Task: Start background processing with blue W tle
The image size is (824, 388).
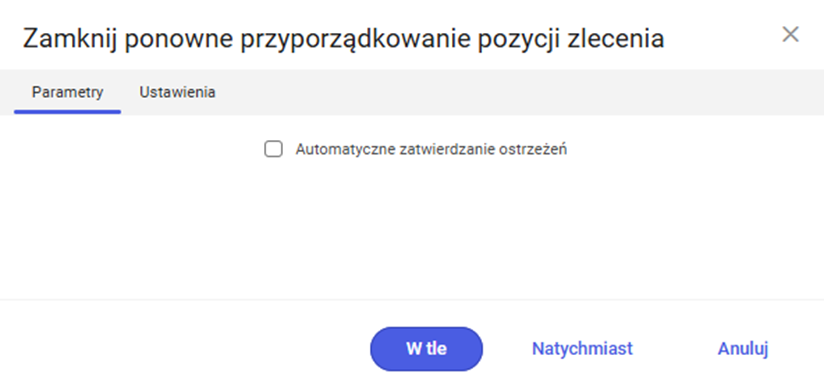Action: click(x=426, y=349)
